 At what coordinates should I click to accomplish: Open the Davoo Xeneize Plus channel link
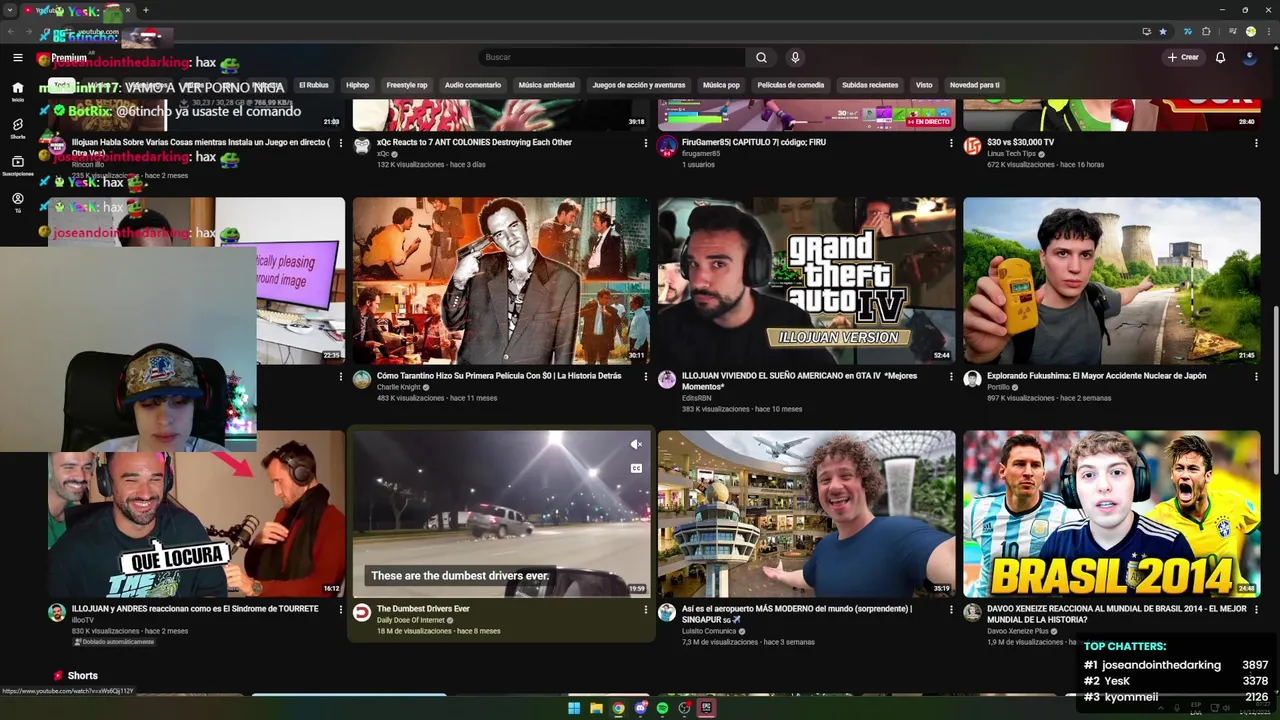tap(1018, 631)
